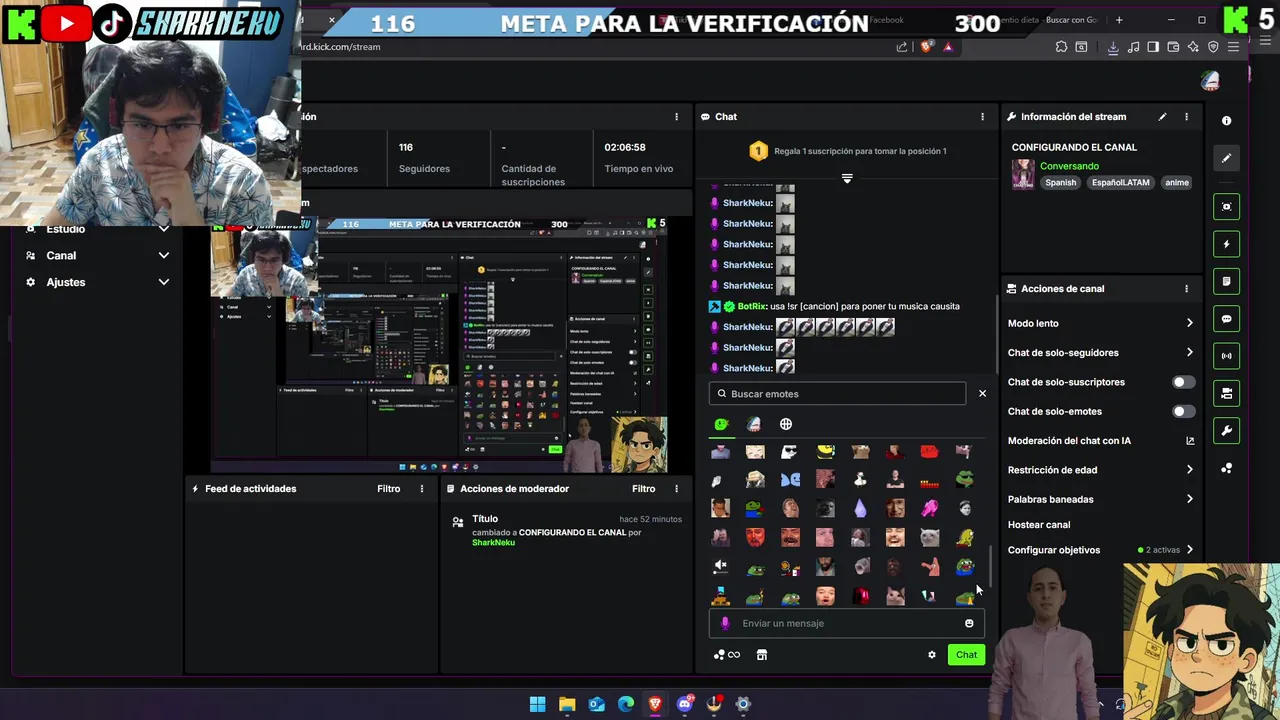
Task: Expand the Ajustes sidebar section
Action: (x=98, y=282)
